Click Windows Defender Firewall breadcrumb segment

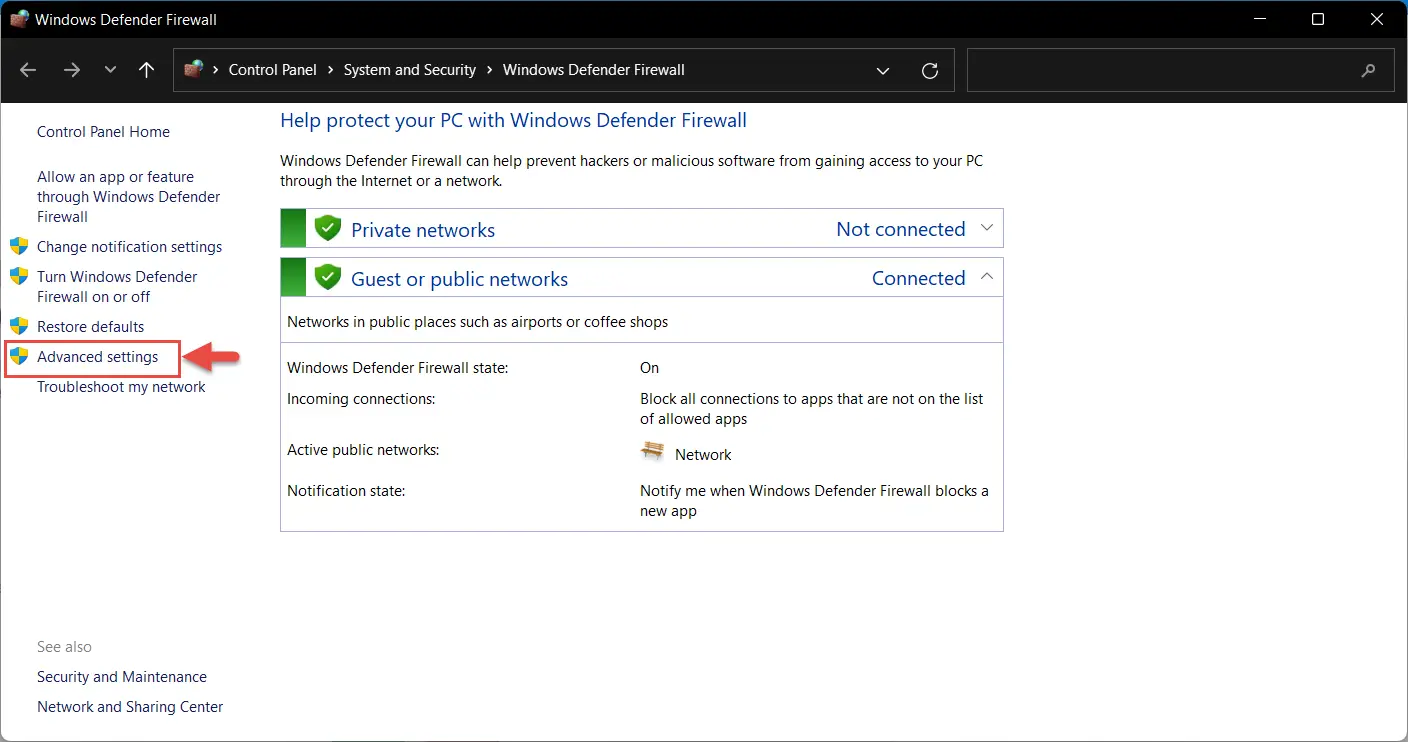click(x=594, y=70)
